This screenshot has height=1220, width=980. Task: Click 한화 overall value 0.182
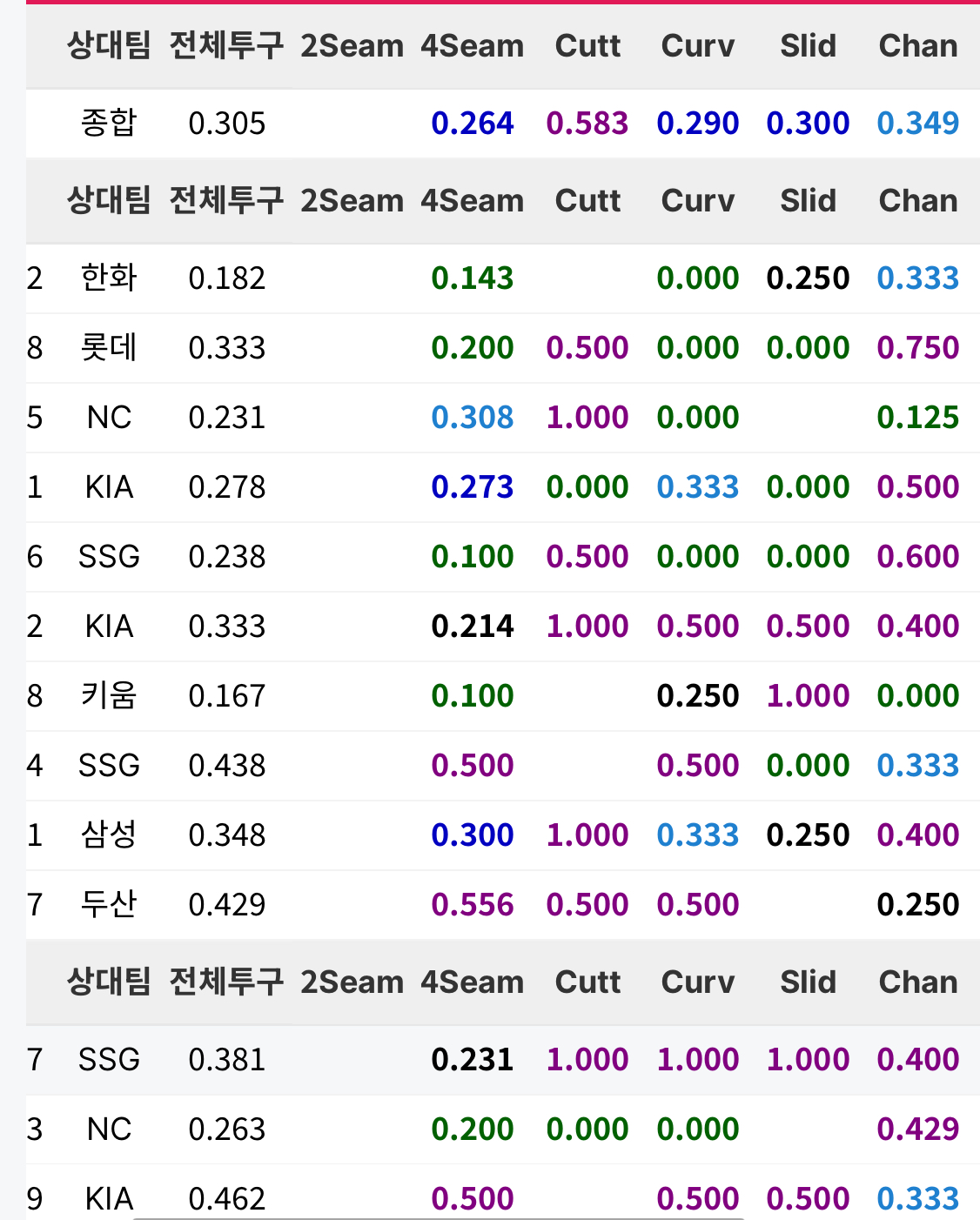[x=226, y=278]
